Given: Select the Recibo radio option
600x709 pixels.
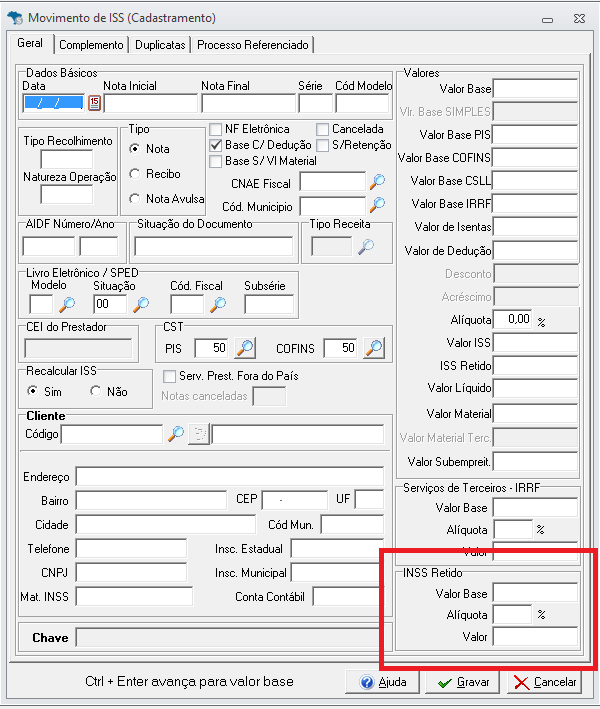Looking at the screenshot, I should point(135,174).
